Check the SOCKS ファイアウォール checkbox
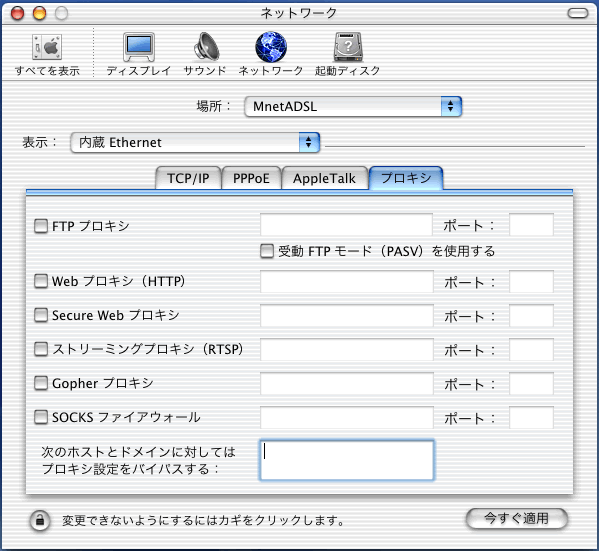Screen dimensions: 599x551 coord(41,417)
